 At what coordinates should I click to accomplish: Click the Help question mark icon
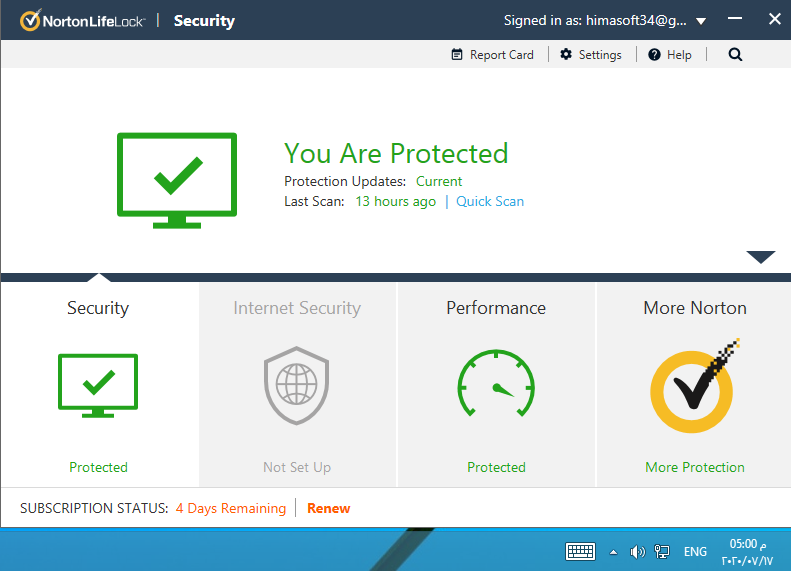click(x=654, y=54)
